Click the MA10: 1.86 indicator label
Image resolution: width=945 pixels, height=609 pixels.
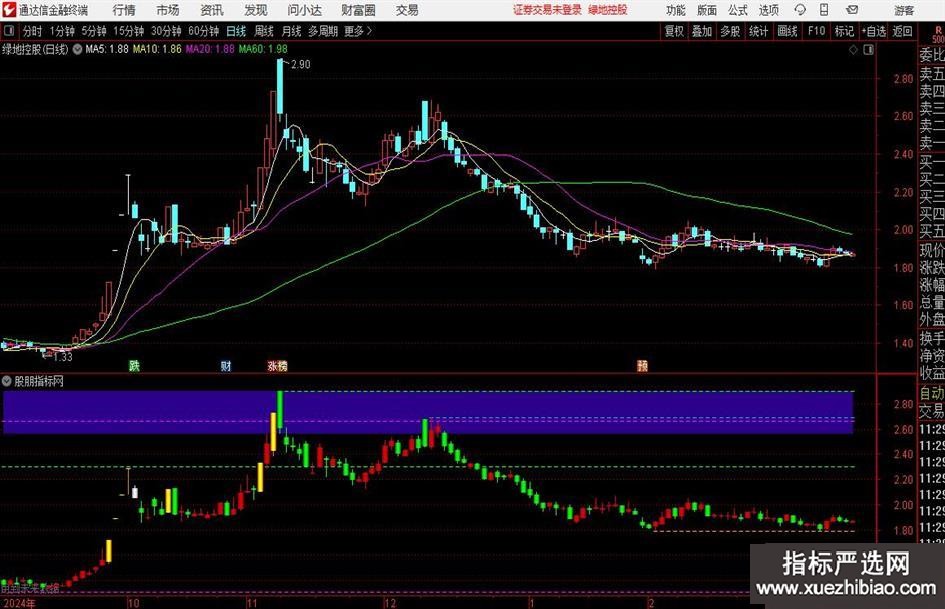point(157,49)
